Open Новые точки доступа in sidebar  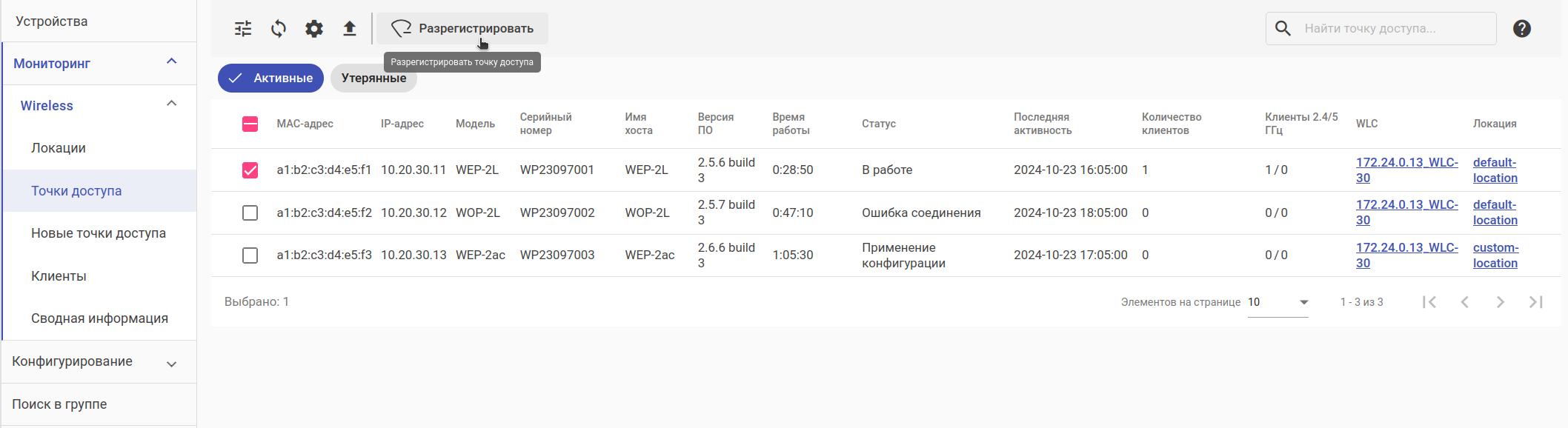coord(99,233)
